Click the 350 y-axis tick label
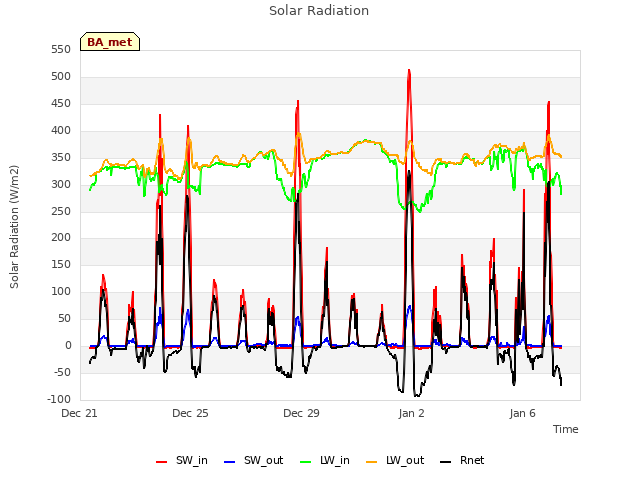This screenshot has height=480, width=640. pyautogui.click(x=61, y=158)
